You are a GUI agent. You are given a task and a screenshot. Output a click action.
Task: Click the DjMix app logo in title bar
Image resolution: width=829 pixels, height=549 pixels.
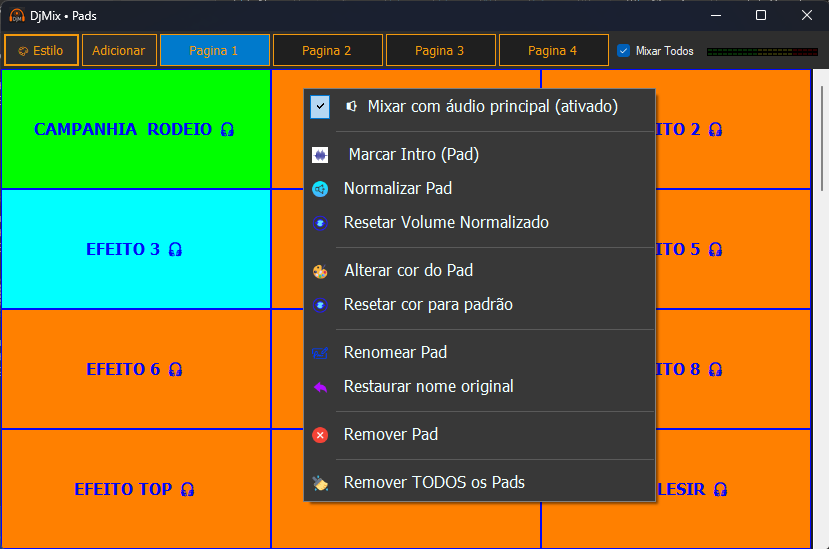coord(17,16)
